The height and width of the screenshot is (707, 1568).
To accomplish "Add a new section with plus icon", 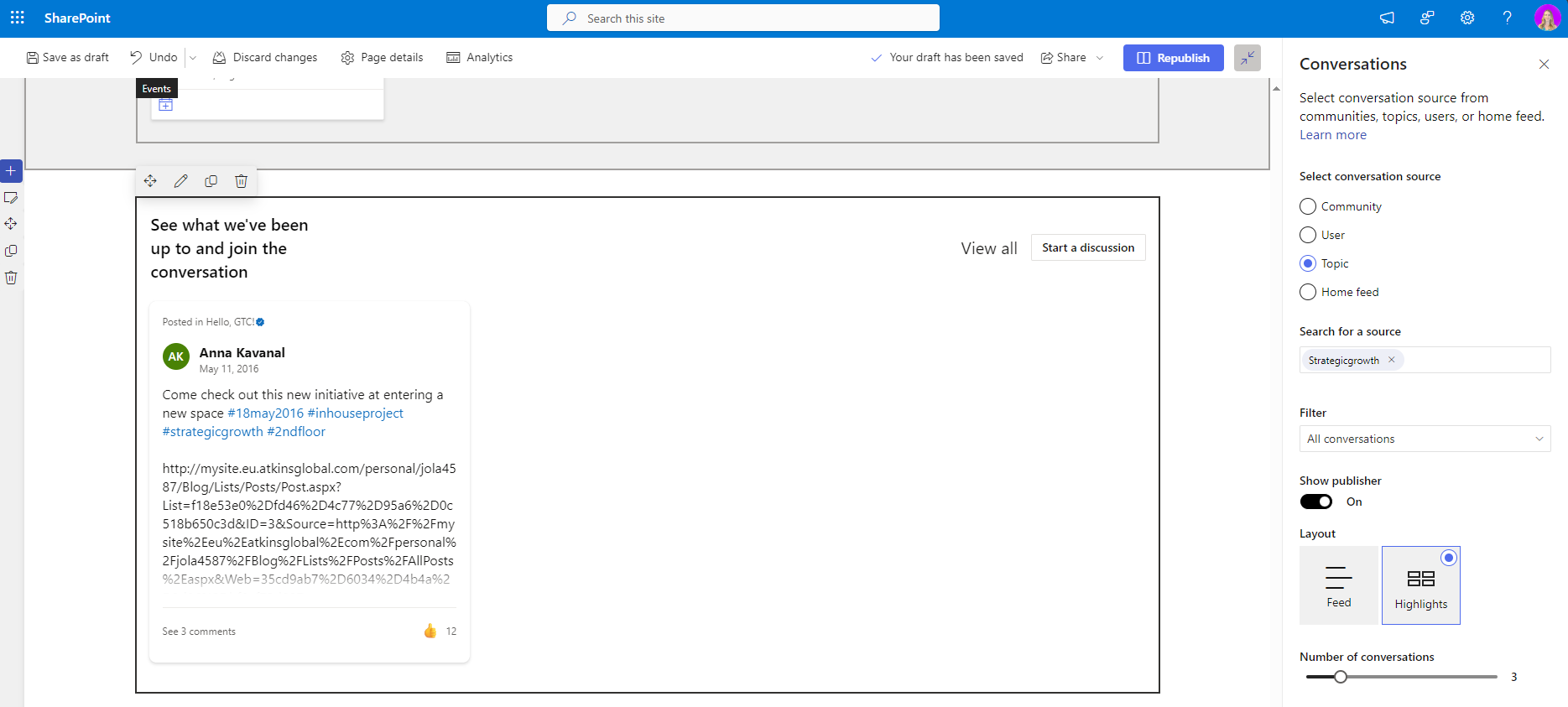I will coord(11,170).
